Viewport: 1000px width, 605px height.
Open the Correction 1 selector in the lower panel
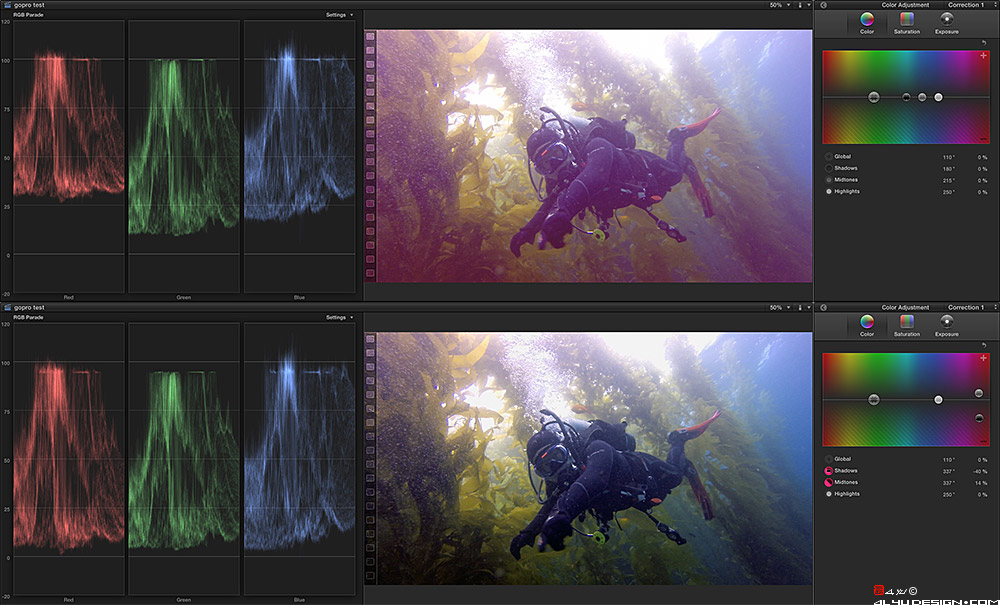972,307
